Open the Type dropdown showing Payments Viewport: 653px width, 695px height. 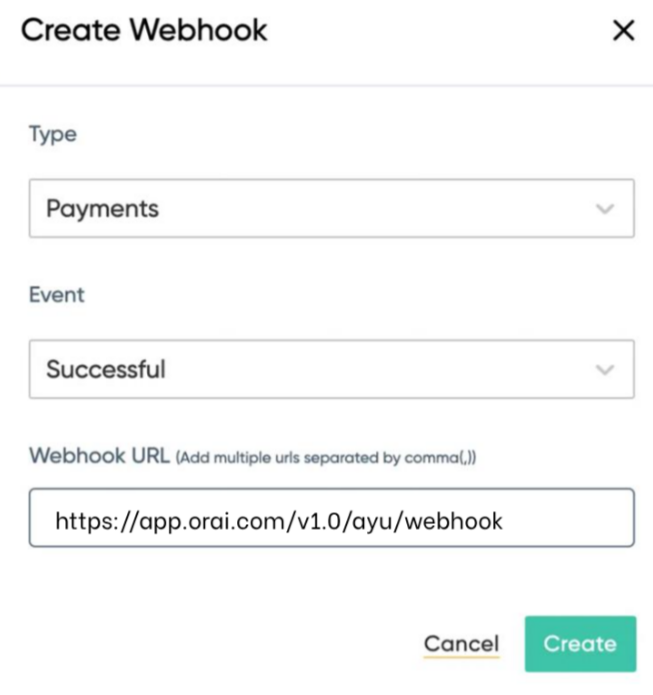[331, 209]
